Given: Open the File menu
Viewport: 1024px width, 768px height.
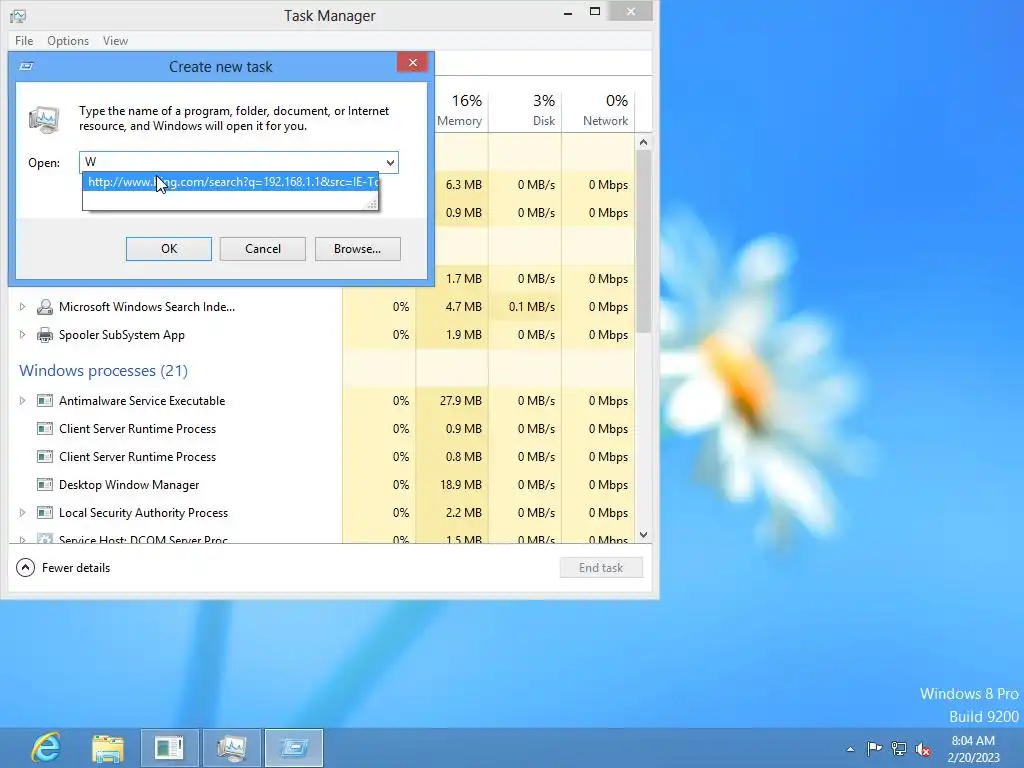Looking at the screenshot, I should [x=24, y=40].
